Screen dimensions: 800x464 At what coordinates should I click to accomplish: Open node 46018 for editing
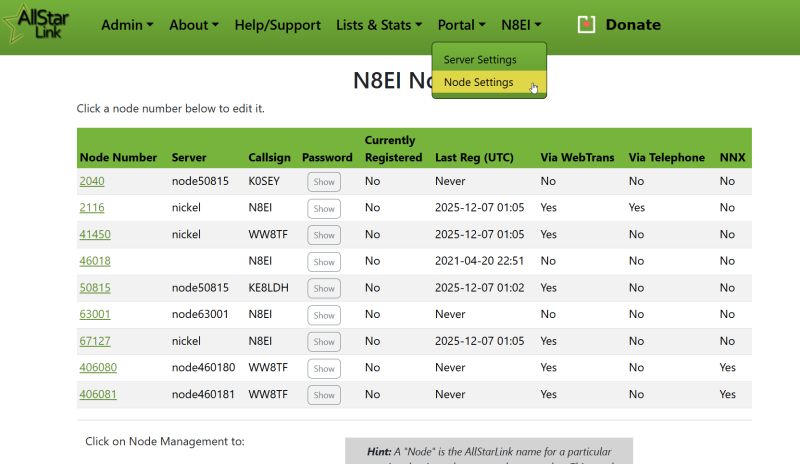pos(95,261)
